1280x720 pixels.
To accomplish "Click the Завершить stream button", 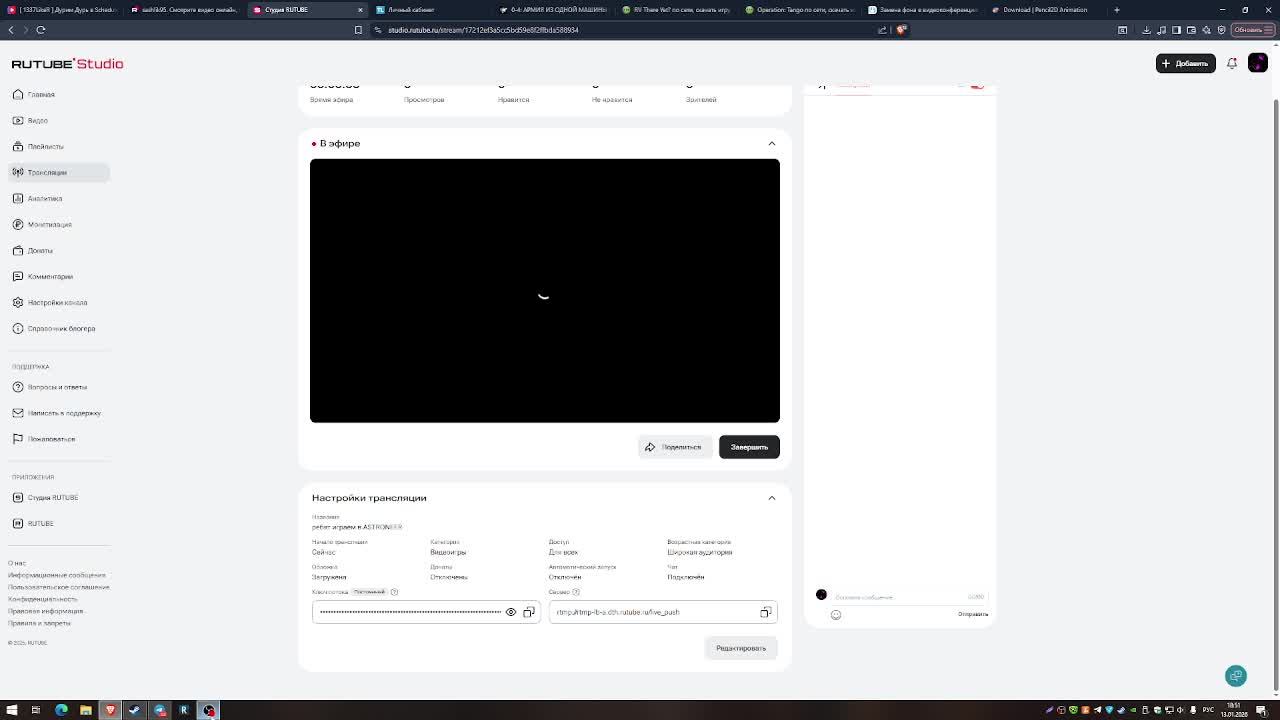I will [749, 447].
